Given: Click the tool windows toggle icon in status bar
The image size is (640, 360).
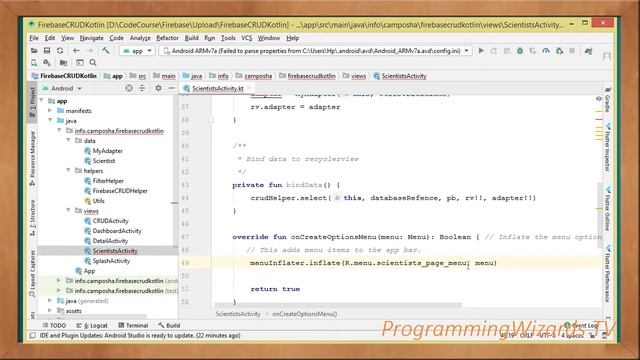Looking at the screenshot, I should 33,336.
